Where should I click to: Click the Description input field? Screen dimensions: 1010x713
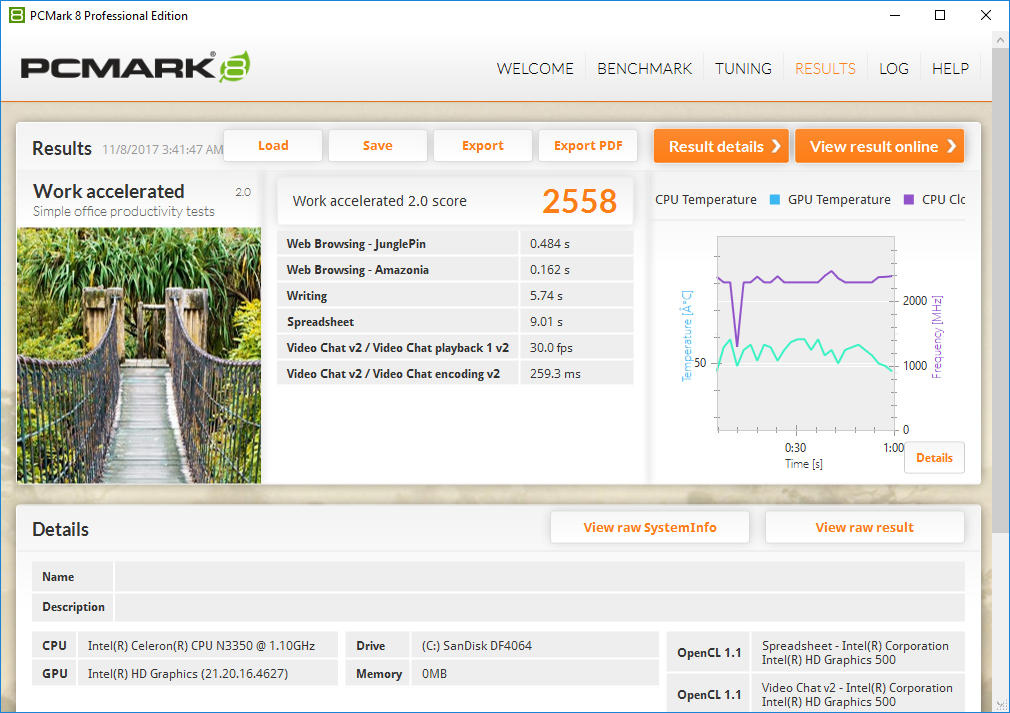pos(540,607)
